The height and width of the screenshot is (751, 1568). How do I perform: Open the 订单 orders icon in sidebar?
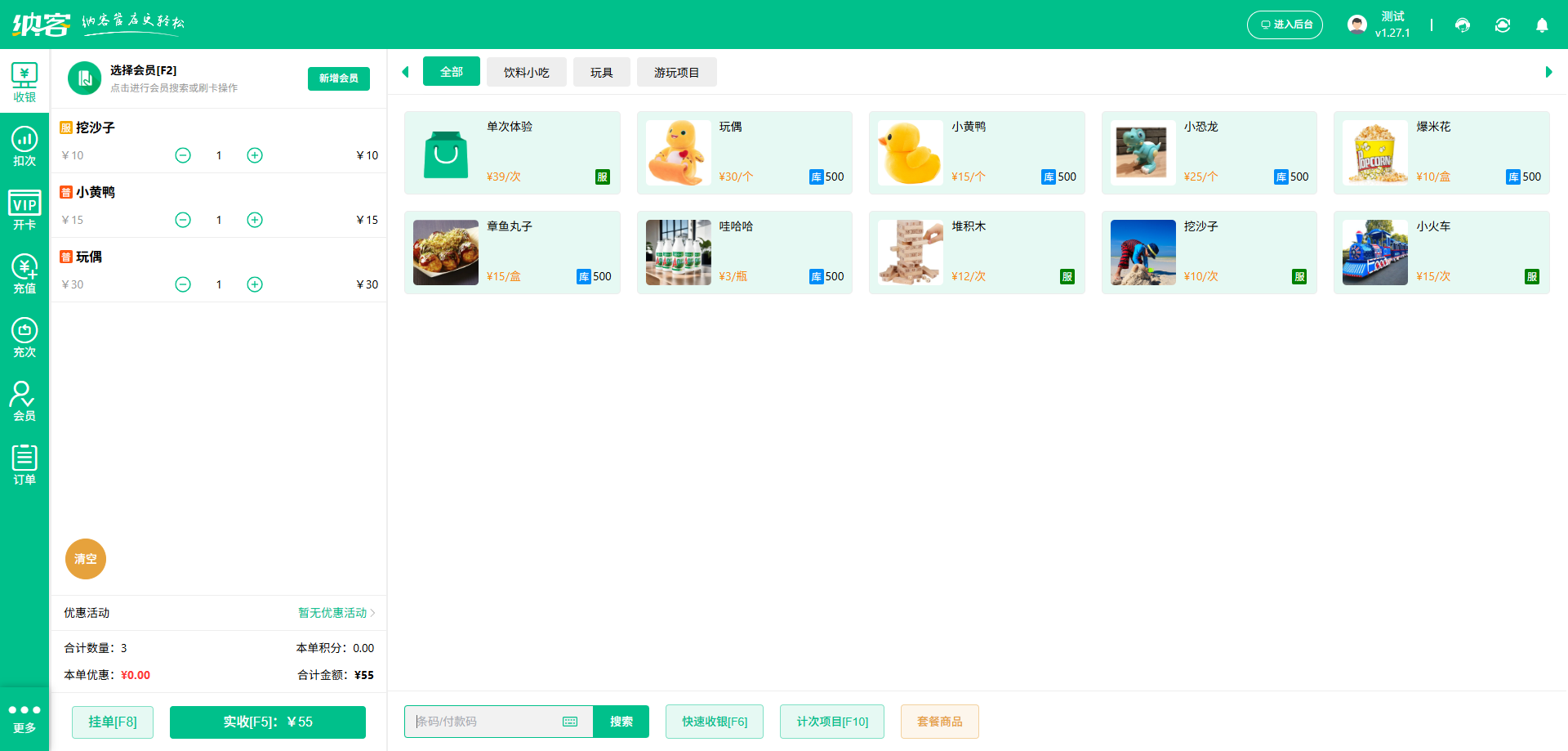(x=24, y=462)
